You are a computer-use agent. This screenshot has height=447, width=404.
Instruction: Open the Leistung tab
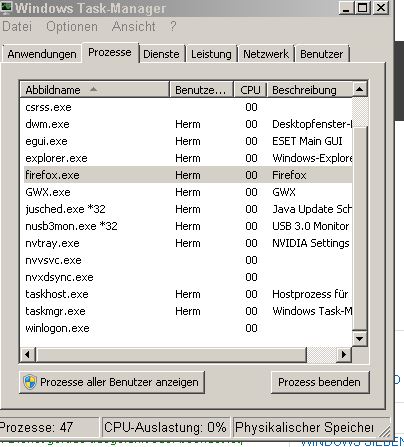(x=211, y=54)
